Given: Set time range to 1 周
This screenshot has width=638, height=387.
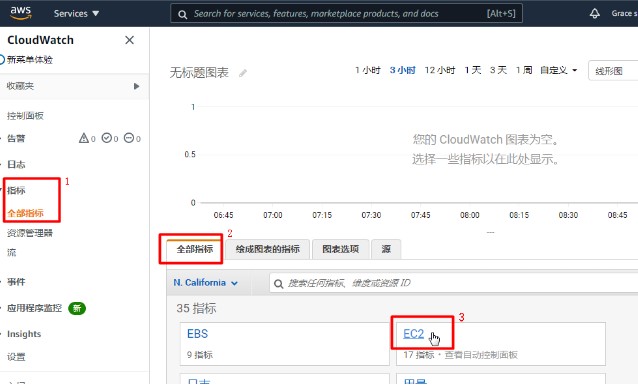Looking at the screenshot, I should [x=524, y=70].
